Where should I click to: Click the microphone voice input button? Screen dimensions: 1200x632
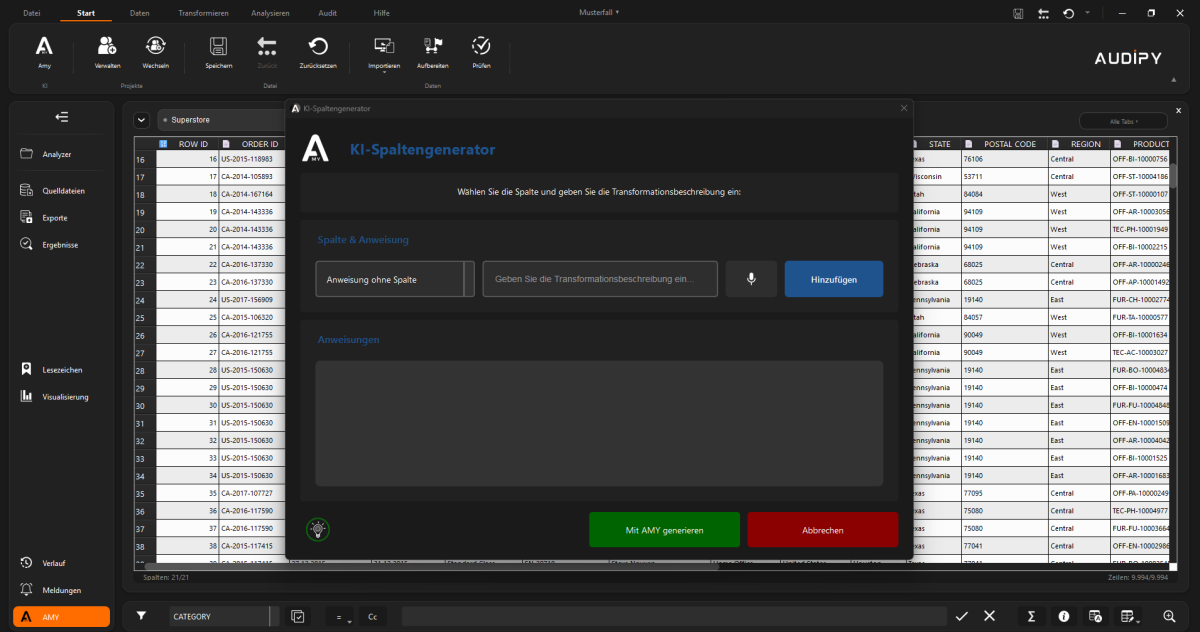(x=751, y=279)
